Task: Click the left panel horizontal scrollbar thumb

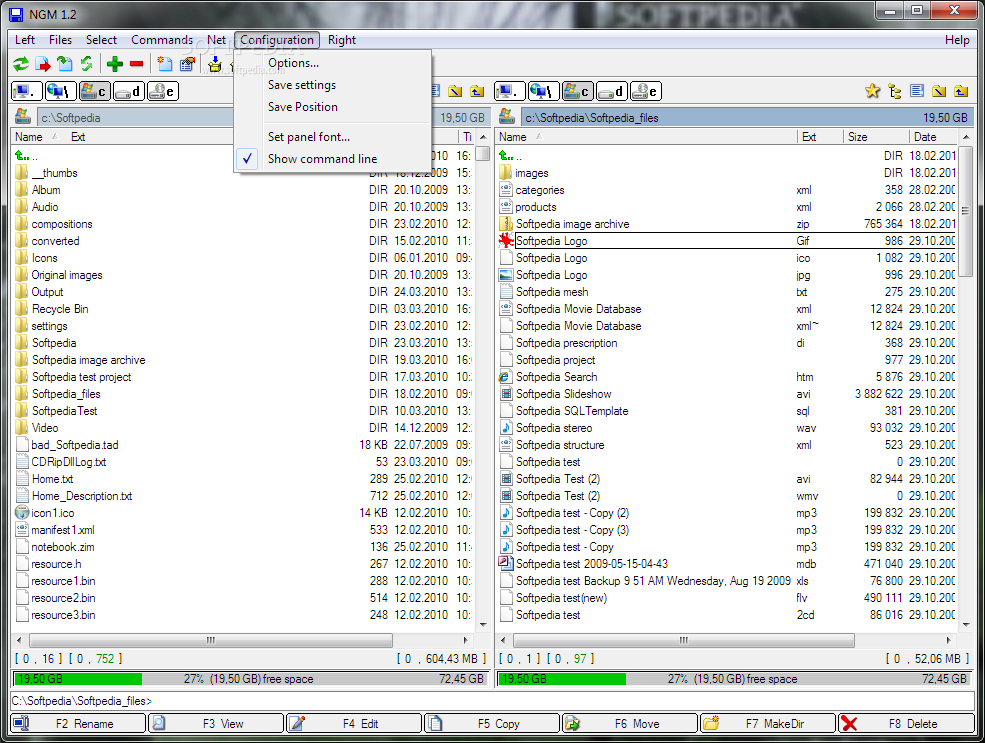Action: pyautogui.click(x=211, y=640)
